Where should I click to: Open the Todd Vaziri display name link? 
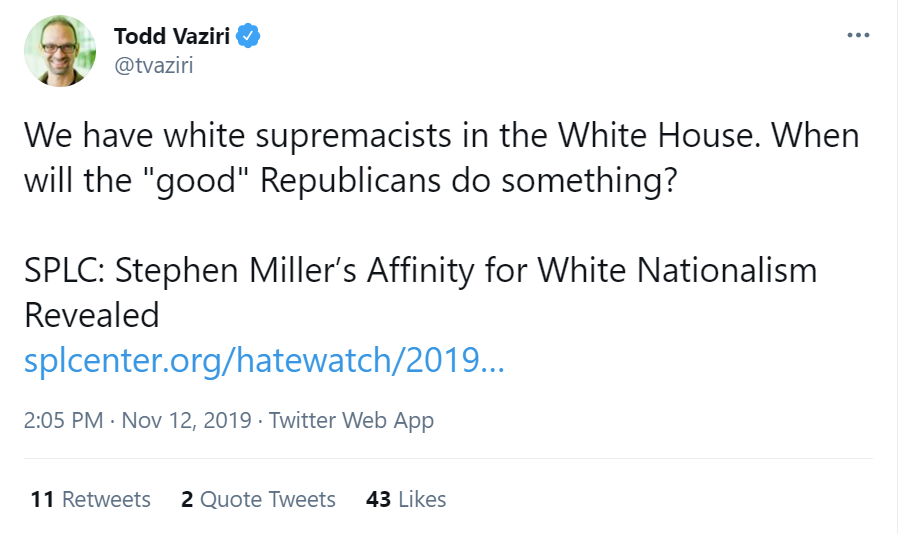(172, 37)
